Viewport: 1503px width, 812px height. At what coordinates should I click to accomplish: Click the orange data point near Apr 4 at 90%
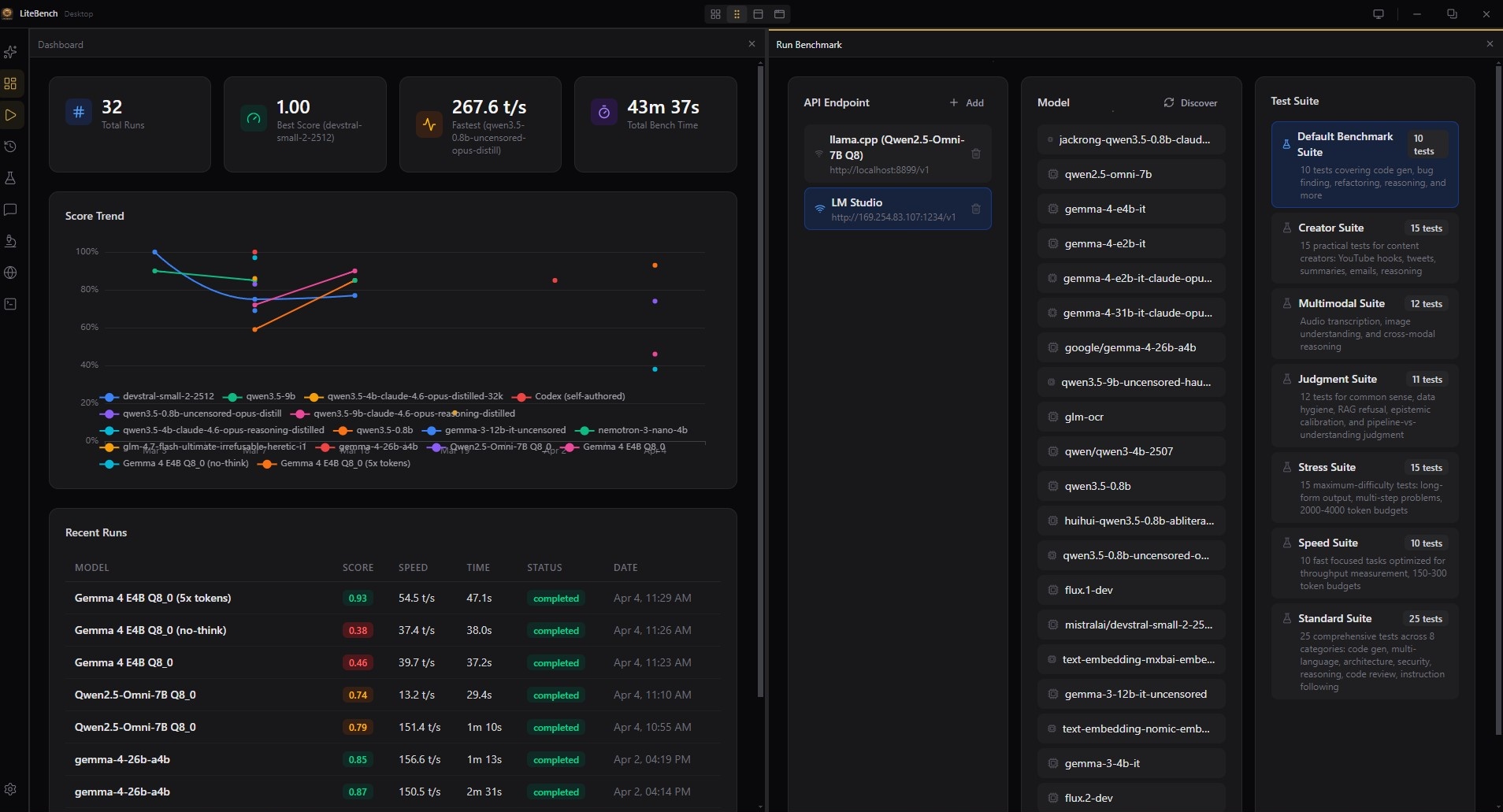tap(655, 265)
